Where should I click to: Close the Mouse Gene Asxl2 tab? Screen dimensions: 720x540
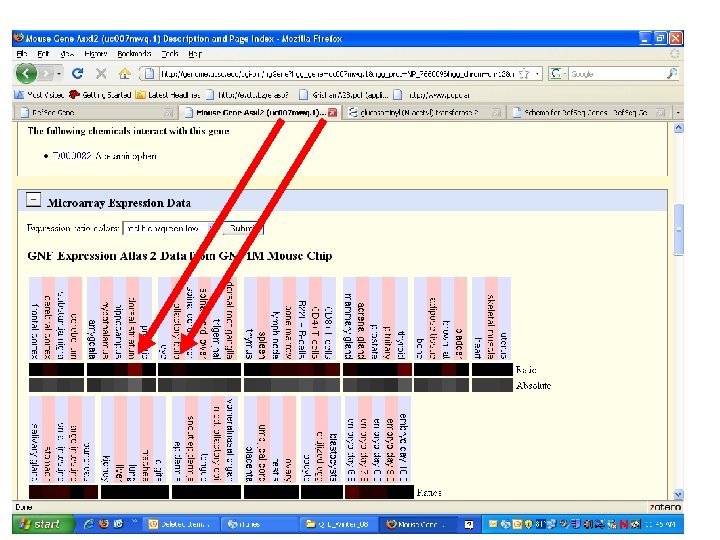coord(332,112)
